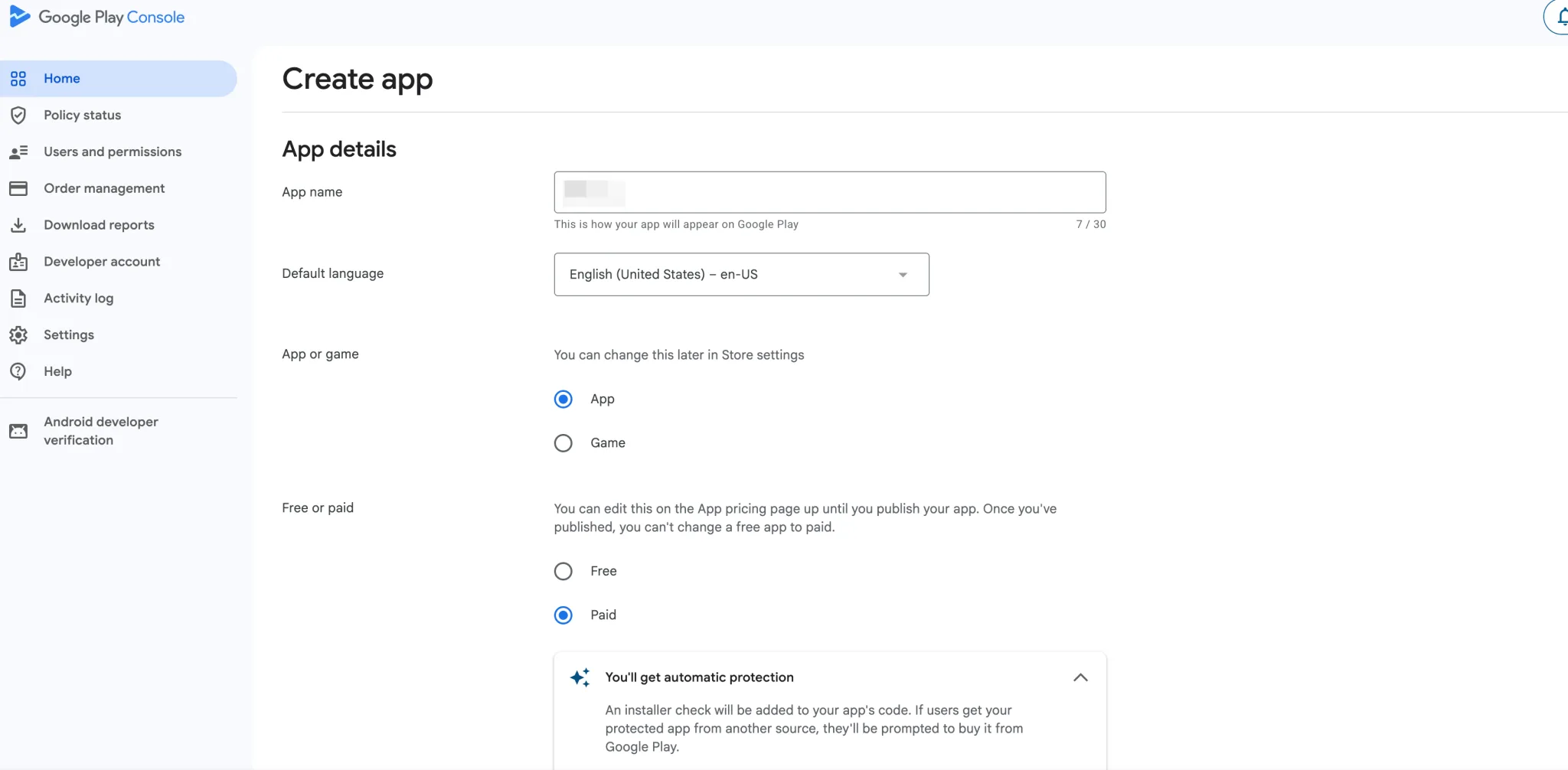1568x770 pixels.
Task: Click the Settings gear icon
Action: pos(19,334)
